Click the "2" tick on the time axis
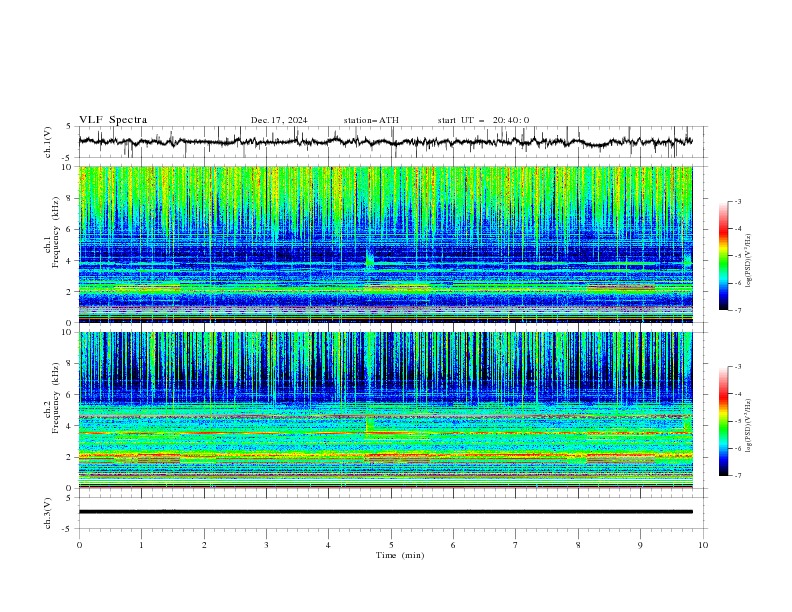The width and height of the screenshot is (792, 612). 204,545
